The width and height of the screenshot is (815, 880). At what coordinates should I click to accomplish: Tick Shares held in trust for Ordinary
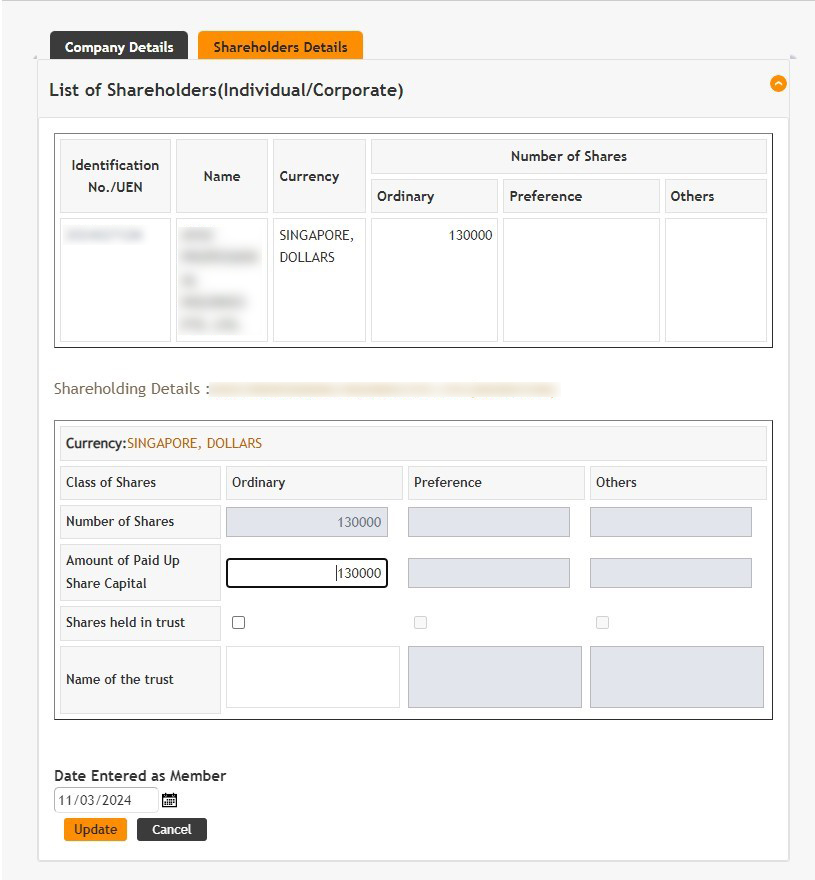click(238, 622)
